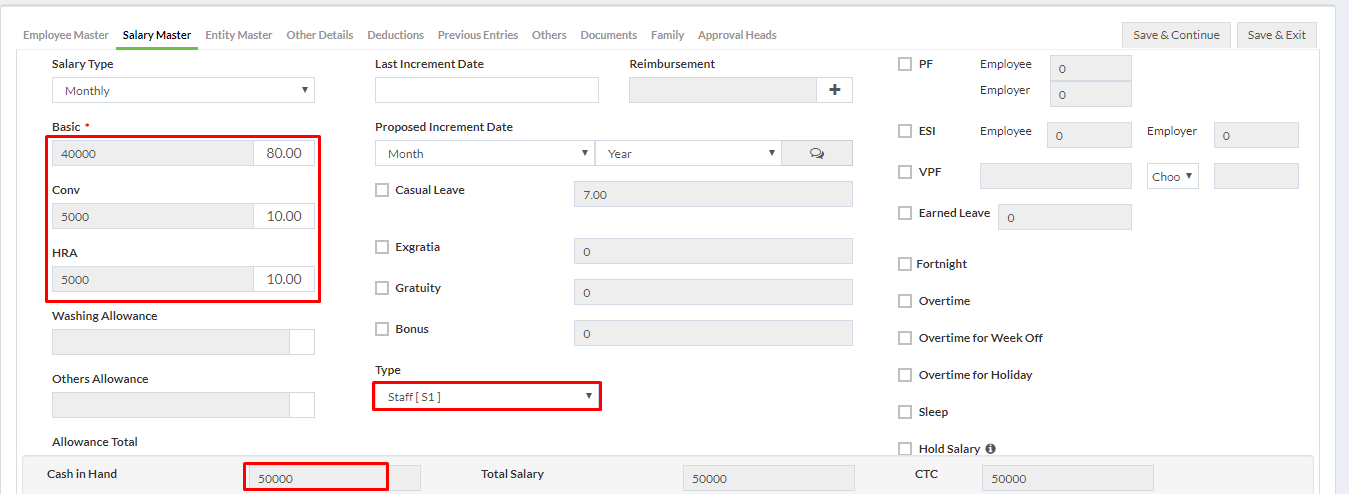Click the Casual Leave value 7.00 field
Viewport: 1349px width, 494px height.
713,194
